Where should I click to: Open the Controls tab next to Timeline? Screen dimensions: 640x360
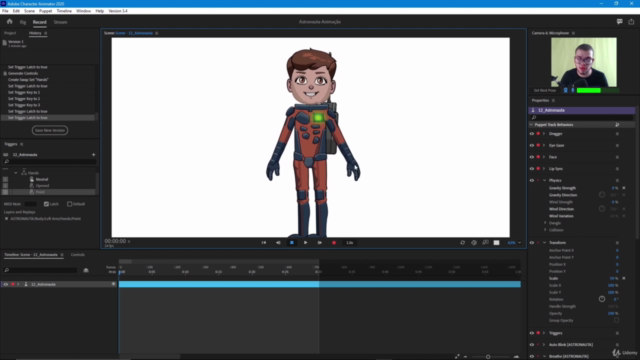click(x=78, y=255)
